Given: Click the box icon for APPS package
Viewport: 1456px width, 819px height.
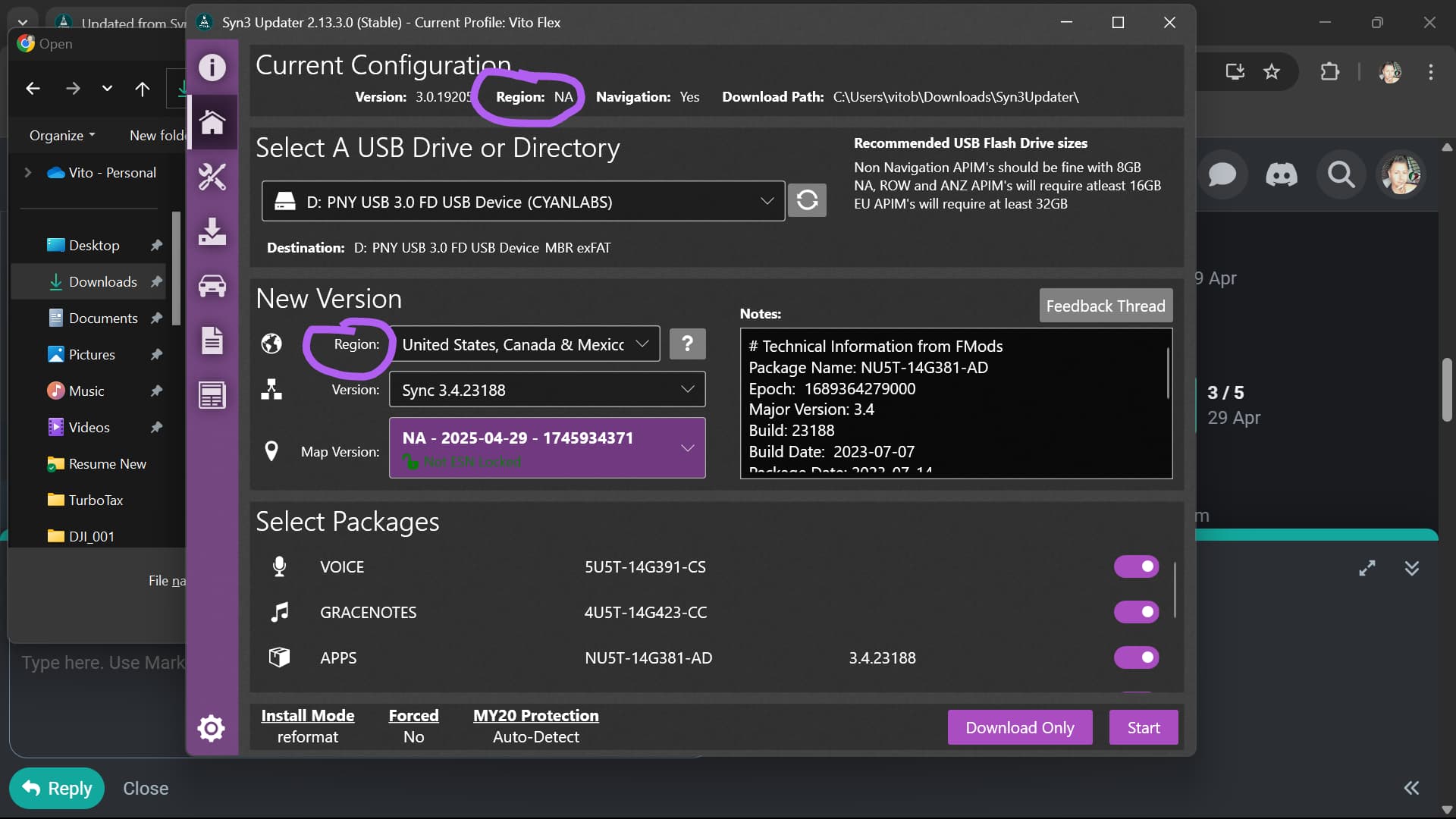Looking at the screenshot, I should click(x=280, y=657).
